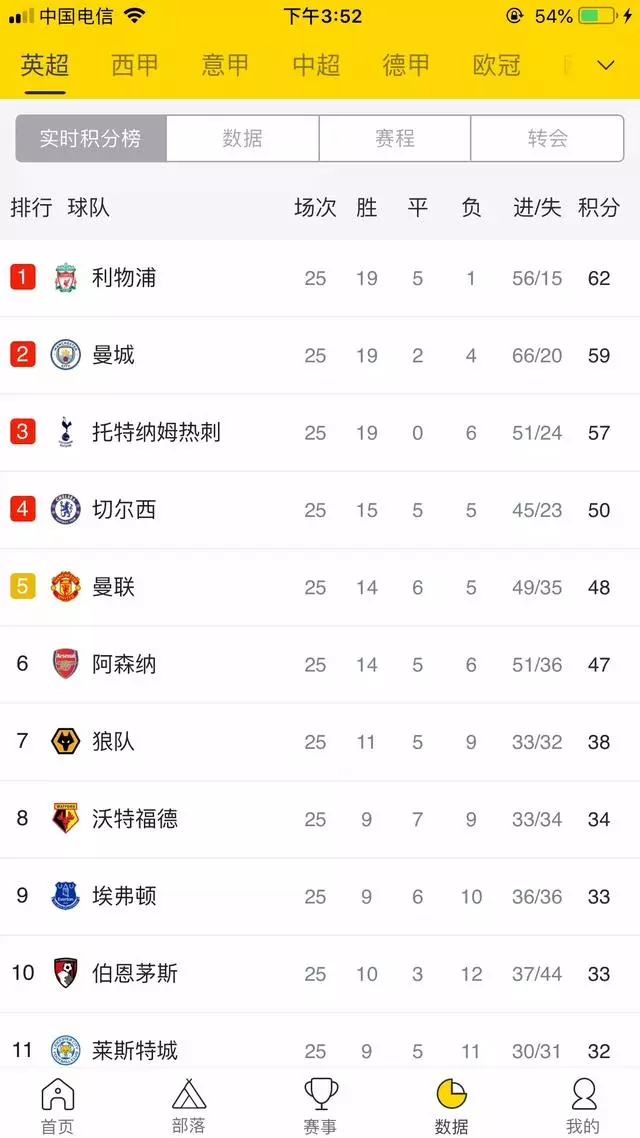The image size is (640, 1138).
Task: Select the 赛程 schedule segment
Action: [x=395, y=138]
